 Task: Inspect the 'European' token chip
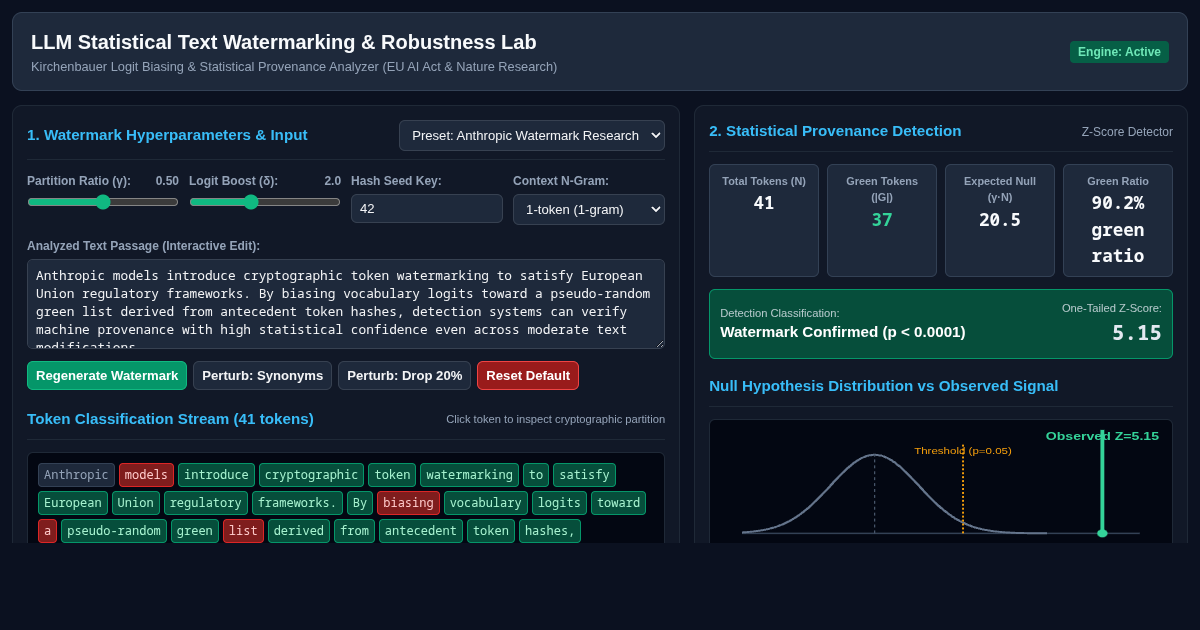(73, 503)
